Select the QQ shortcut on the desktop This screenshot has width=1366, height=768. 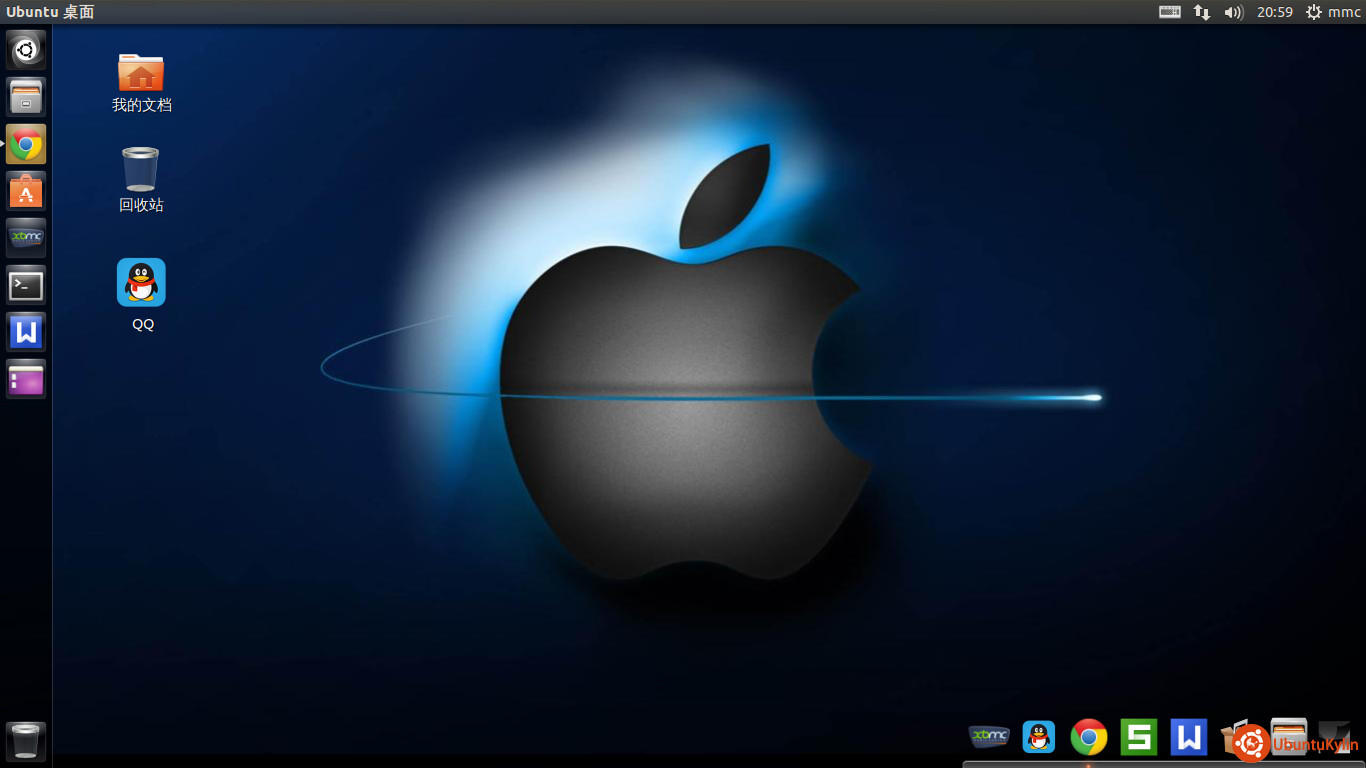(x=141, y=282)
